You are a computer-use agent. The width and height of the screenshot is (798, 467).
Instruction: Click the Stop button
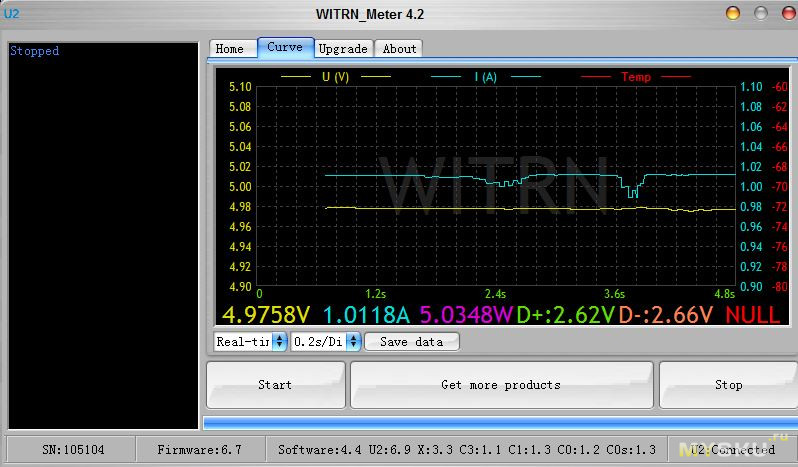728,385
